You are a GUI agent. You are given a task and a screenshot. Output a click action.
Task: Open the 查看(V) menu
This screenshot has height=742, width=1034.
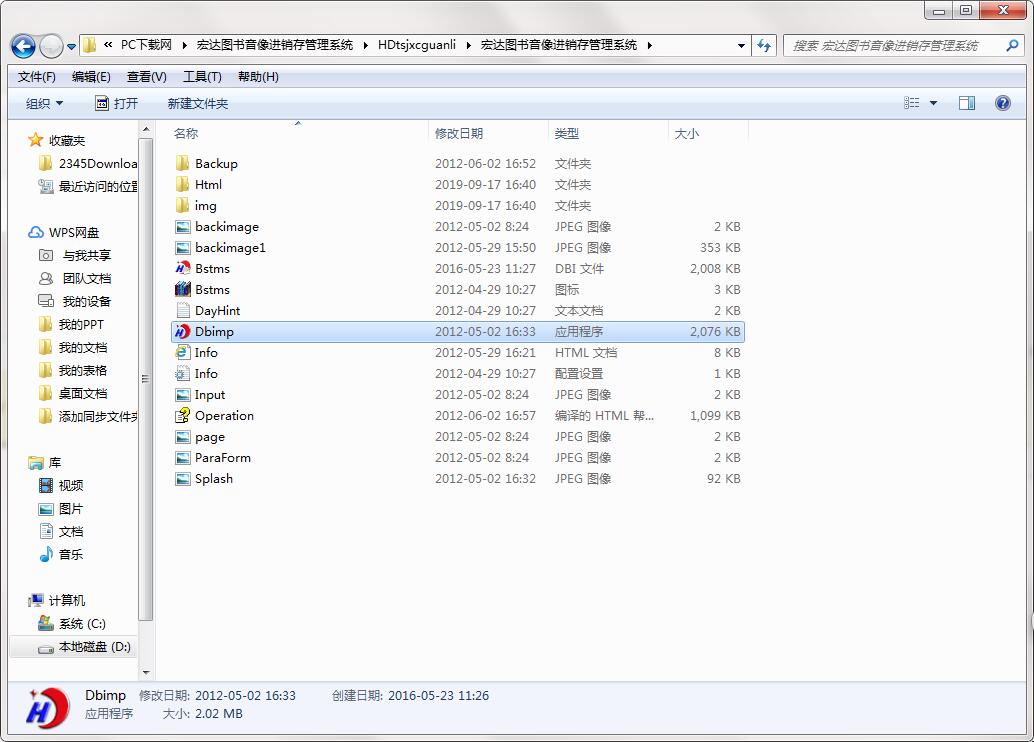[146, 77]
